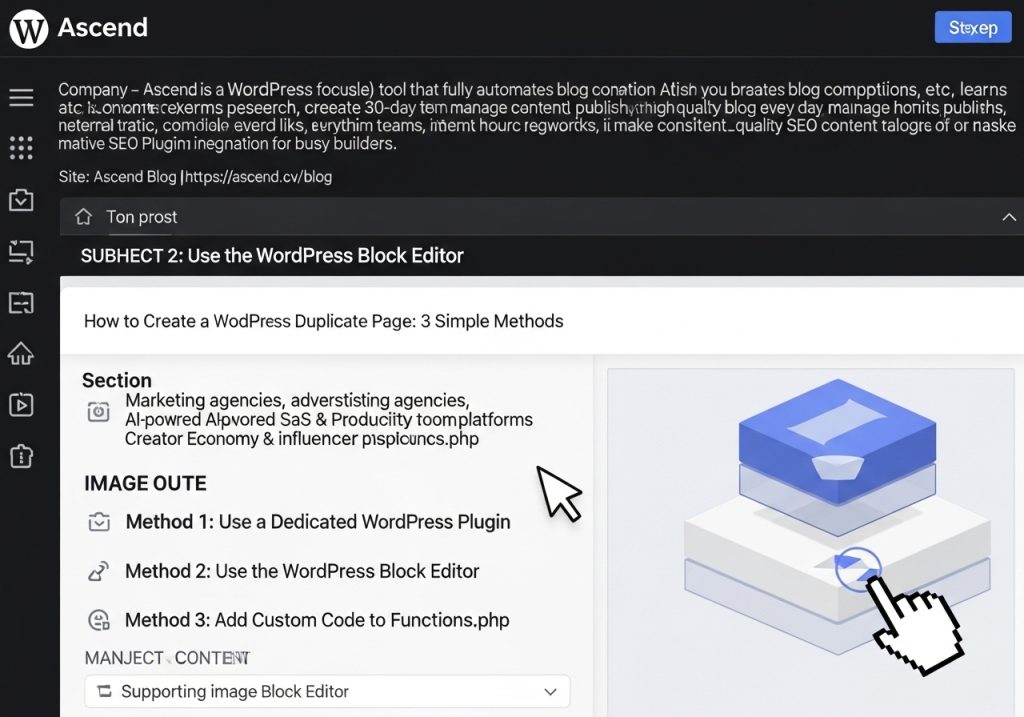Click the home icon beside Ton prost

(84, 217)
